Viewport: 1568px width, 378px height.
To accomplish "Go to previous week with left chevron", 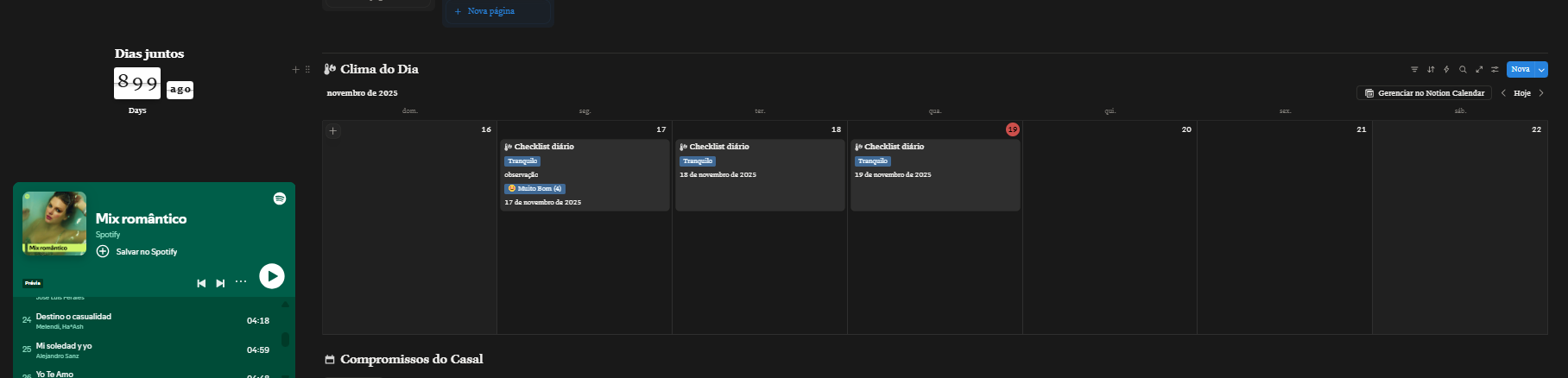I will pyautogui.click(x=1503, y=93).
